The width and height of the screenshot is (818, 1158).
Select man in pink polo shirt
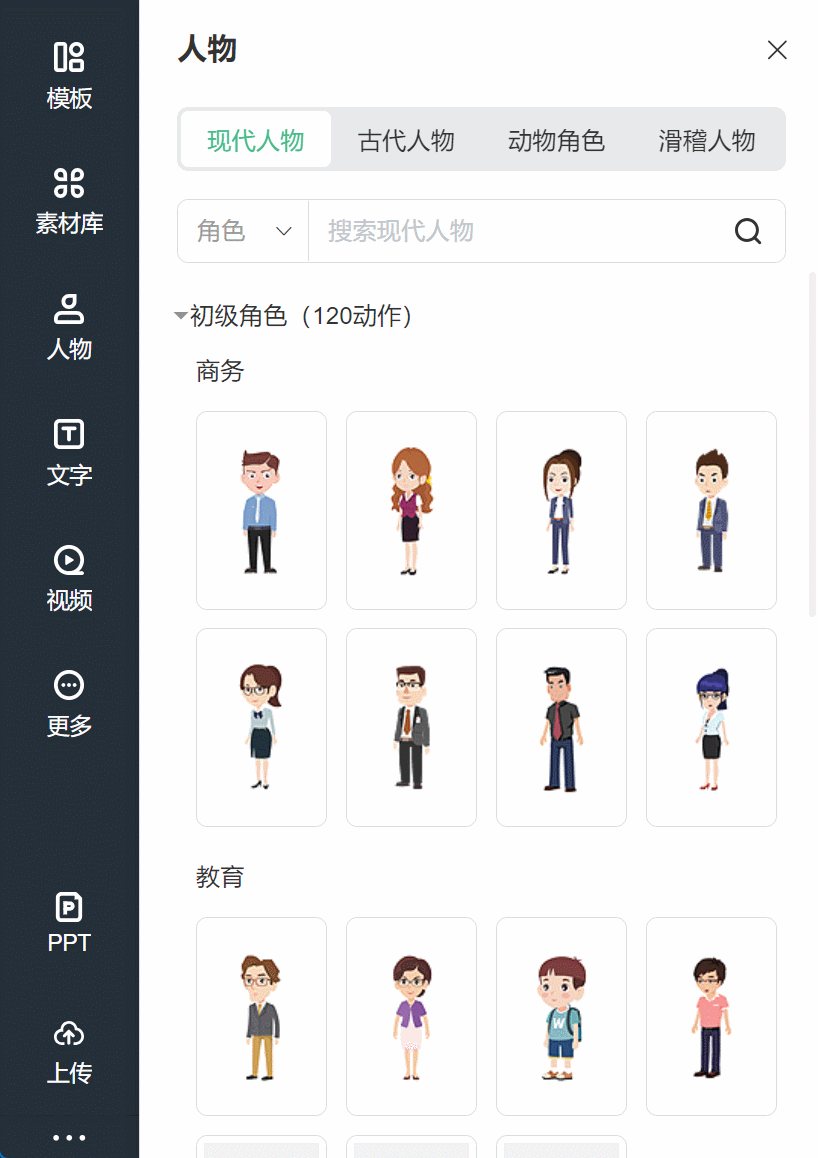711,1016
